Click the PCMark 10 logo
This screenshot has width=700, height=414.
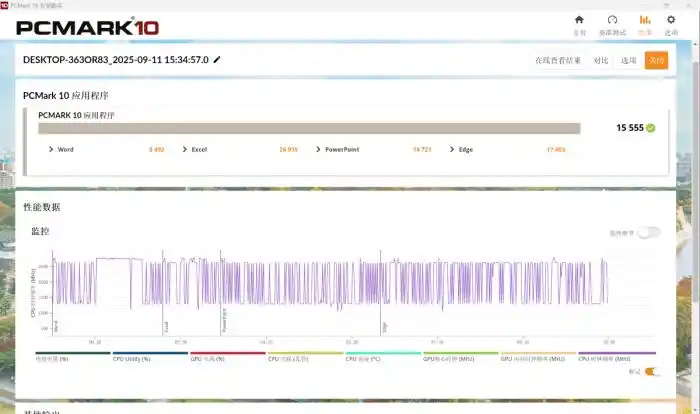(88, 28)
